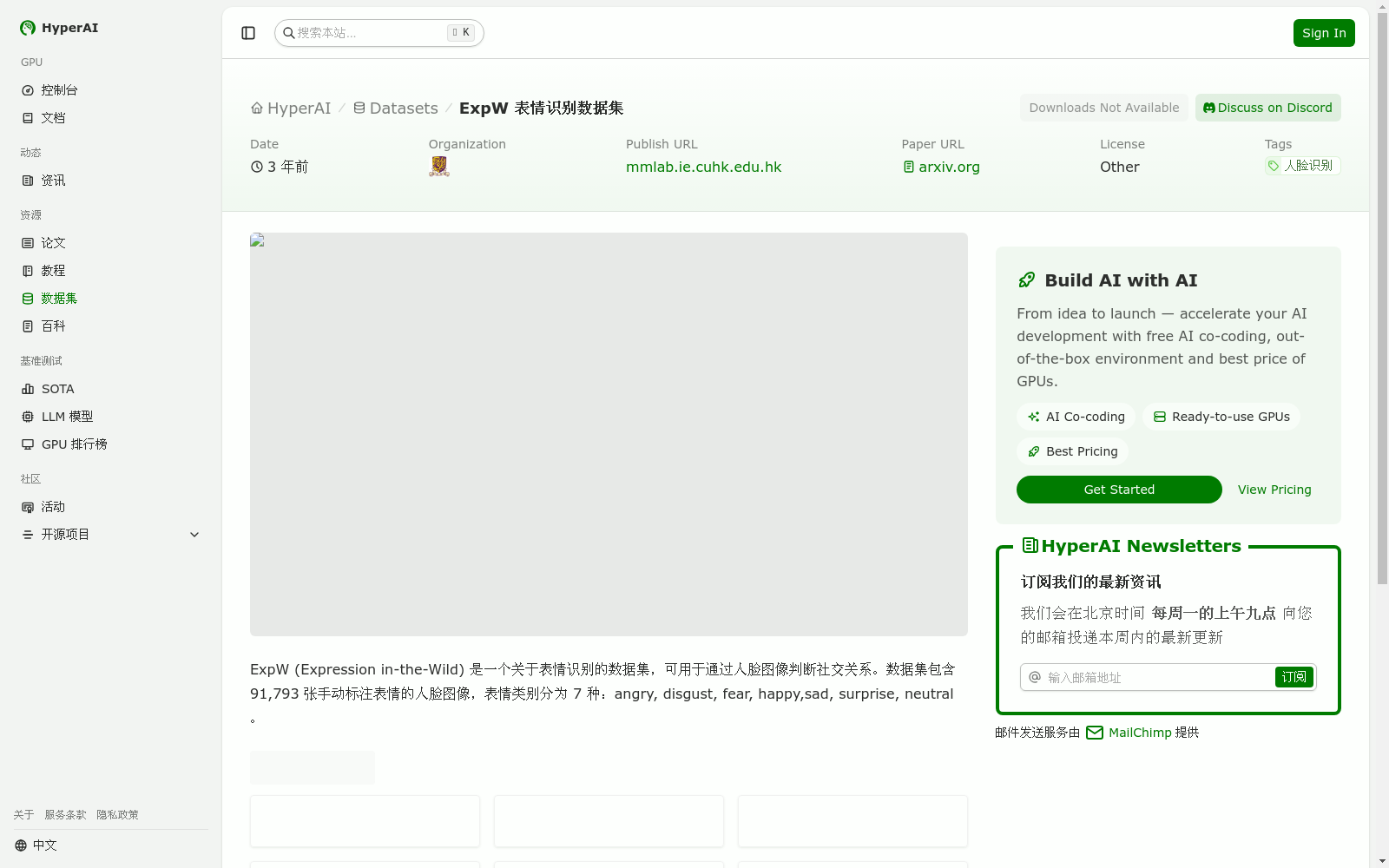Click Datasets breadcrumb database icon

point(359,108)
